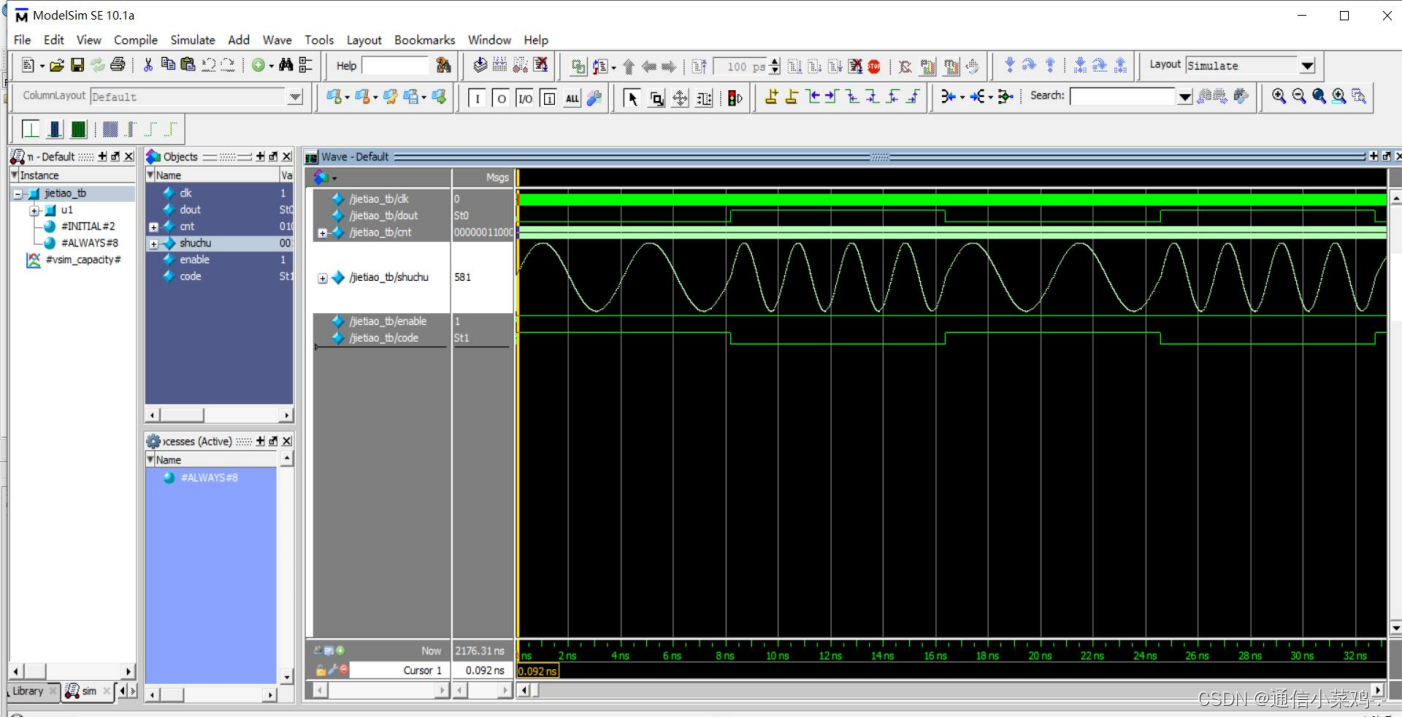This screenshot has height=718, width=1402.
Task: Click the run length stepper up arrow
Action: coord(775,62)
